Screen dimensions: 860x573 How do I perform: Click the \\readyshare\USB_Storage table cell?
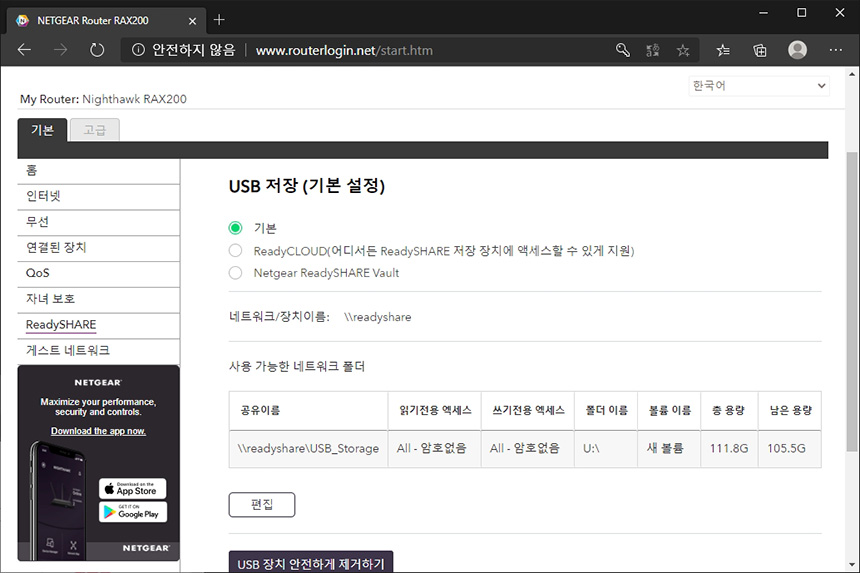pyautogui.click(x=308, y=449)
